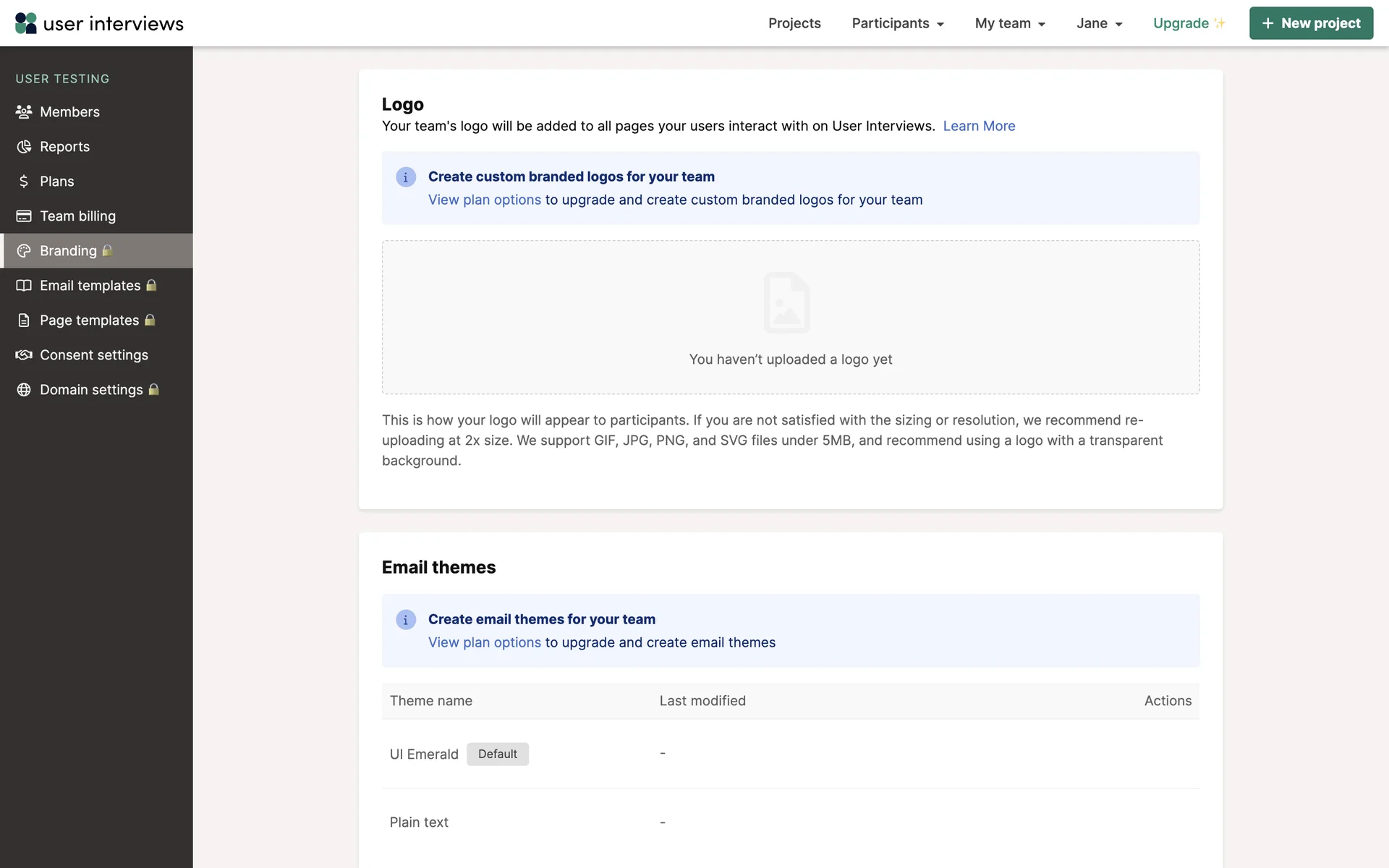Click the Branding palette icon
Screen dimensions: 1389x868
pos(24,251)
